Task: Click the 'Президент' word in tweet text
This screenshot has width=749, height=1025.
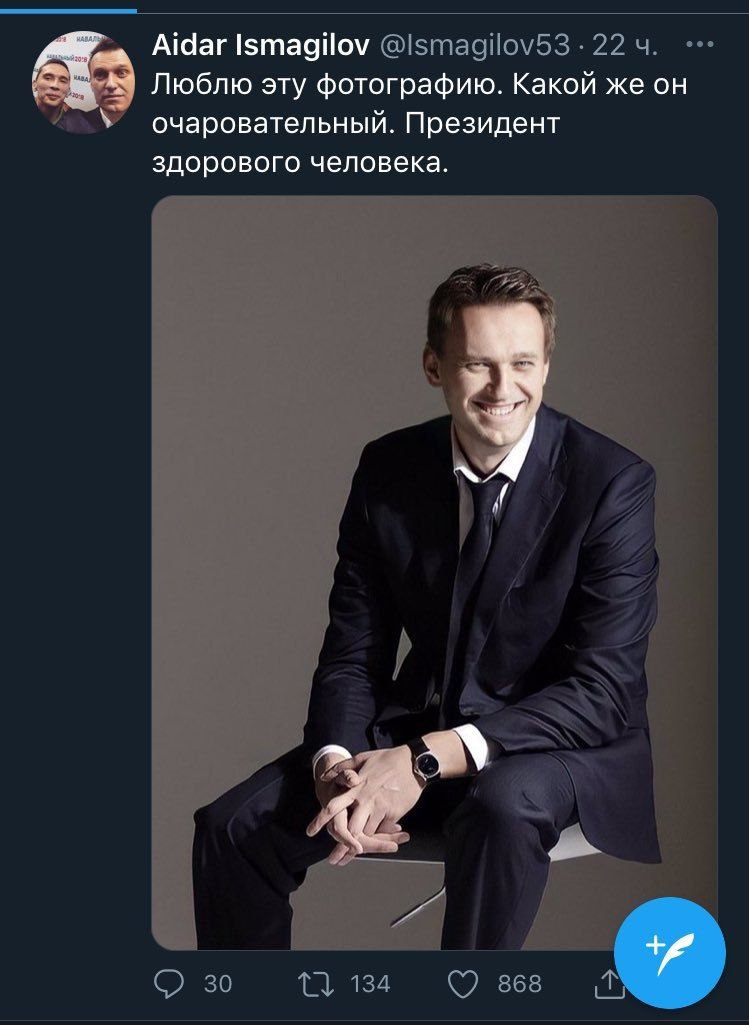Action: point(482,124)
